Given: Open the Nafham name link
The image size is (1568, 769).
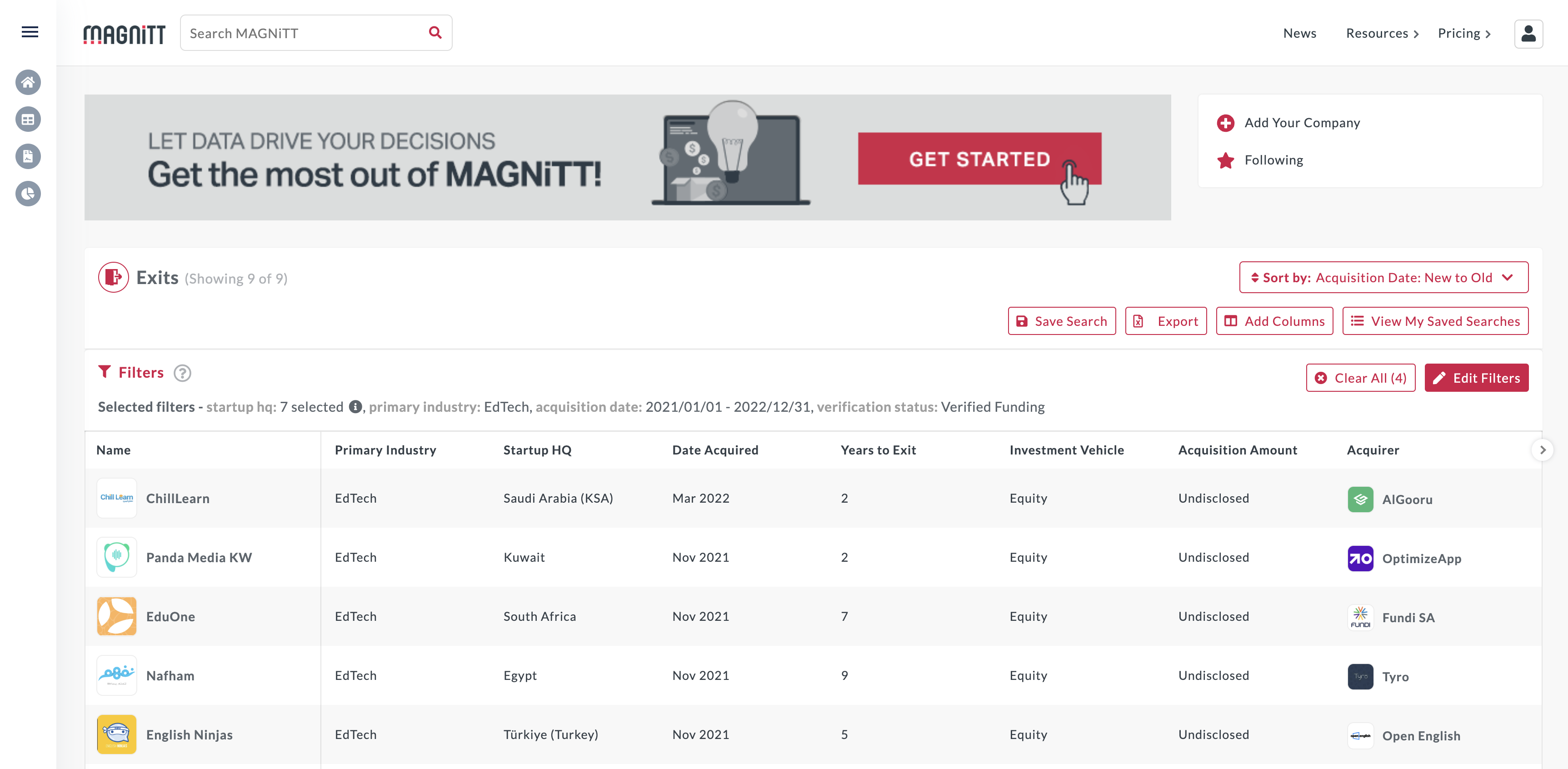Looking at the screenshot, I should coord(170,675).
